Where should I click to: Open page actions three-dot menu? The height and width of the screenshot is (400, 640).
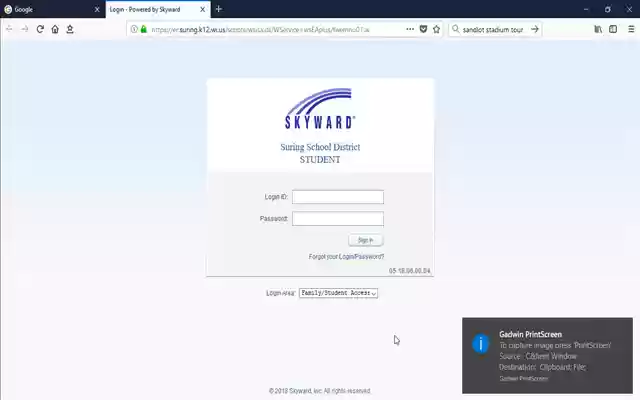[x=410, y=29]
